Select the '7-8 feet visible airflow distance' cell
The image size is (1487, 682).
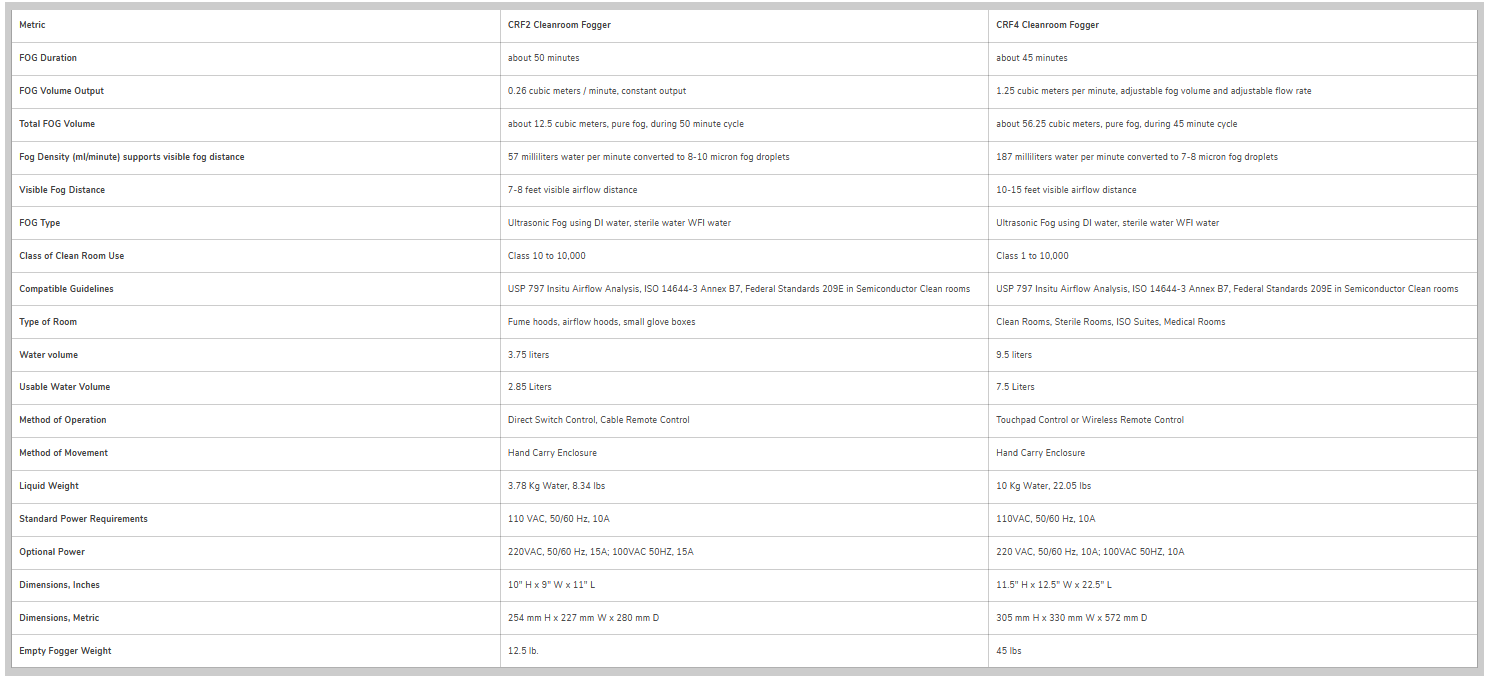tap(572, 190)
